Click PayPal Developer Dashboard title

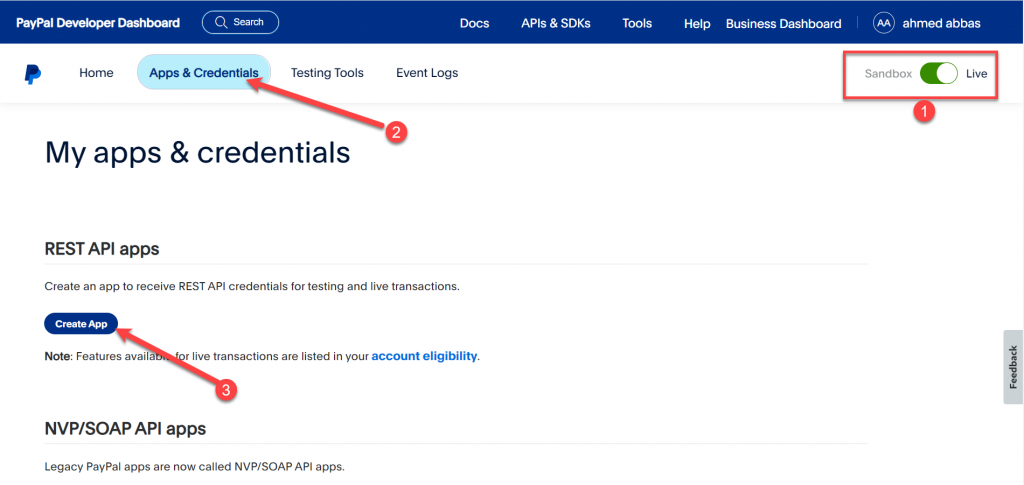click(98, 23)
